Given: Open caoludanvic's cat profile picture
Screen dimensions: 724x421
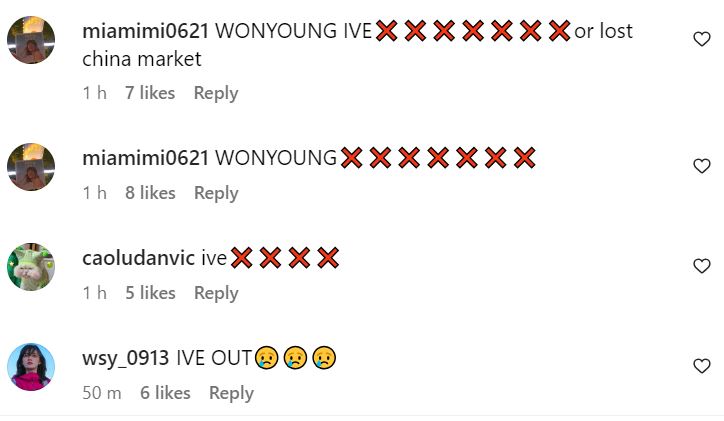Looking at the screenshot, I should (31, 267).
